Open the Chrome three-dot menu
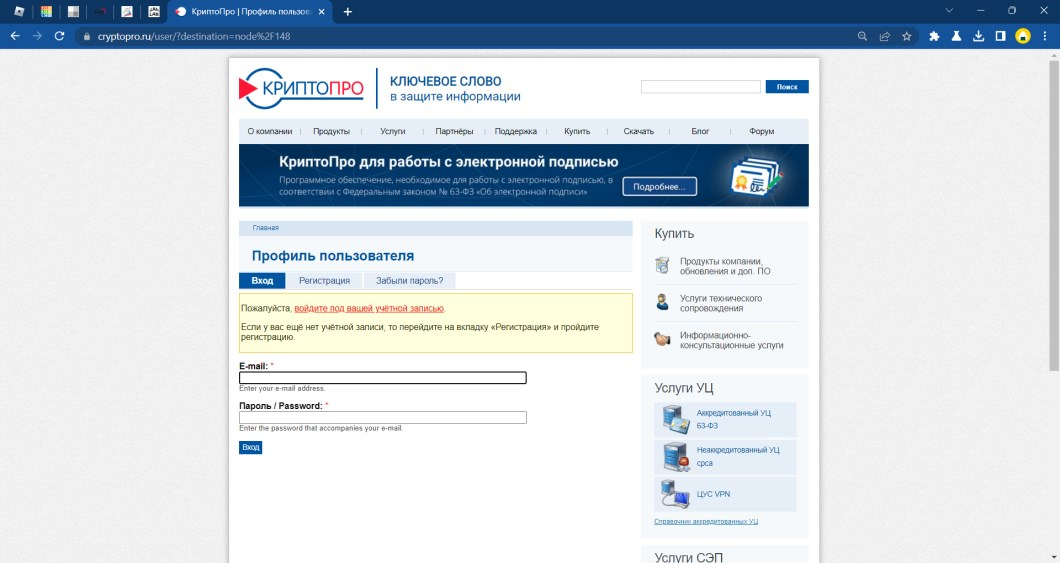 pos(1044,36)
